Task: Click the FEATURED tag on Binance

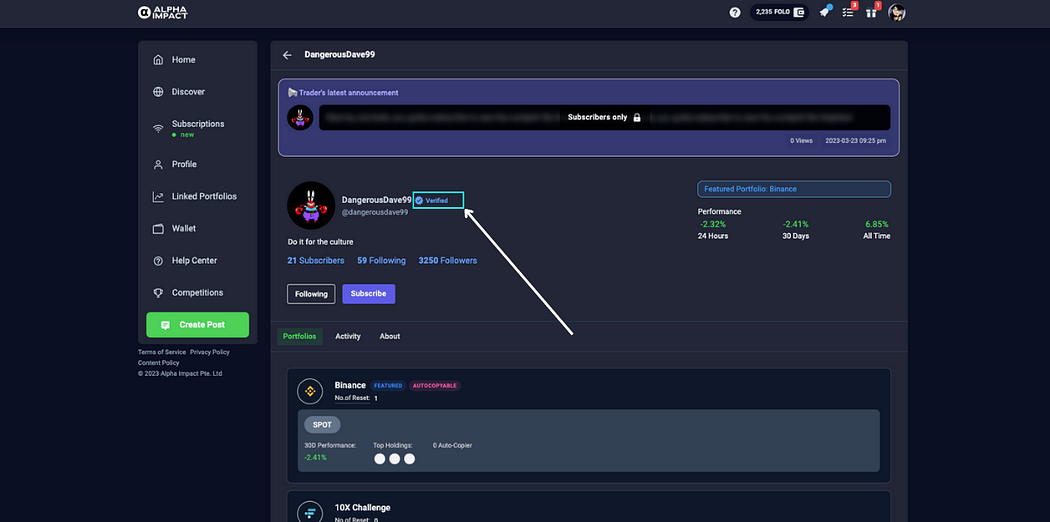Action: [388, 385]
